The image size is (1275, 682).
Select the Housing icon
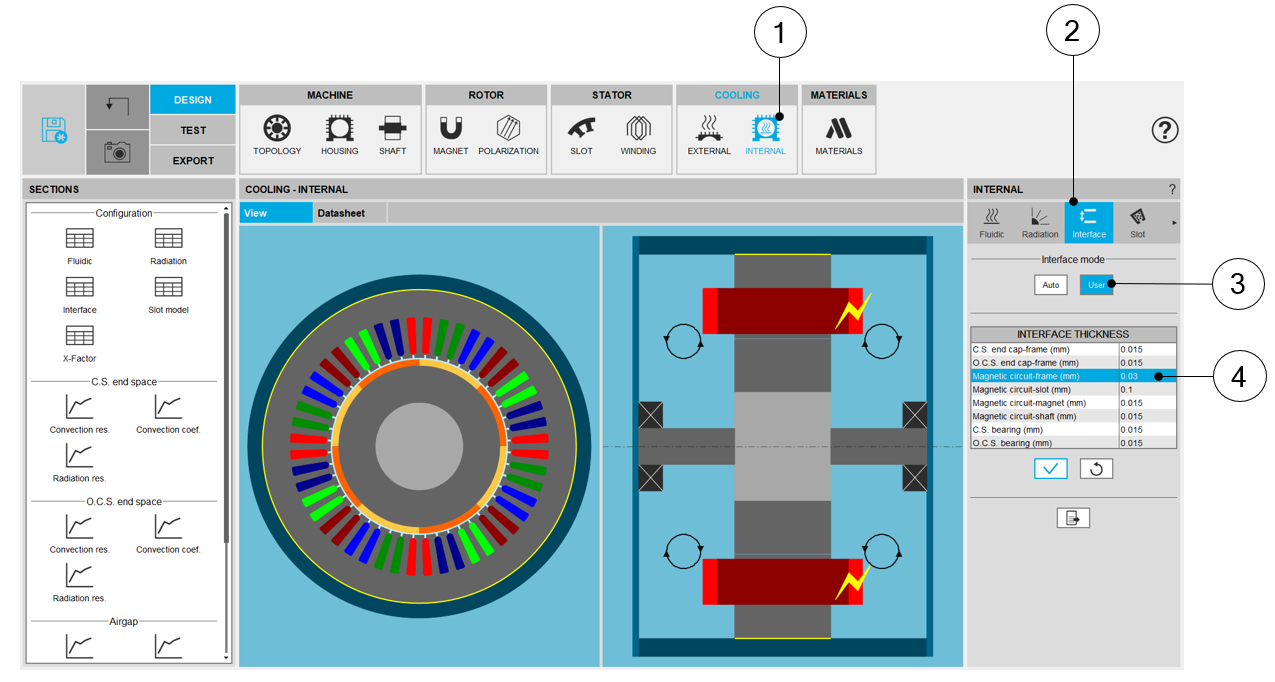pos(339,134)
